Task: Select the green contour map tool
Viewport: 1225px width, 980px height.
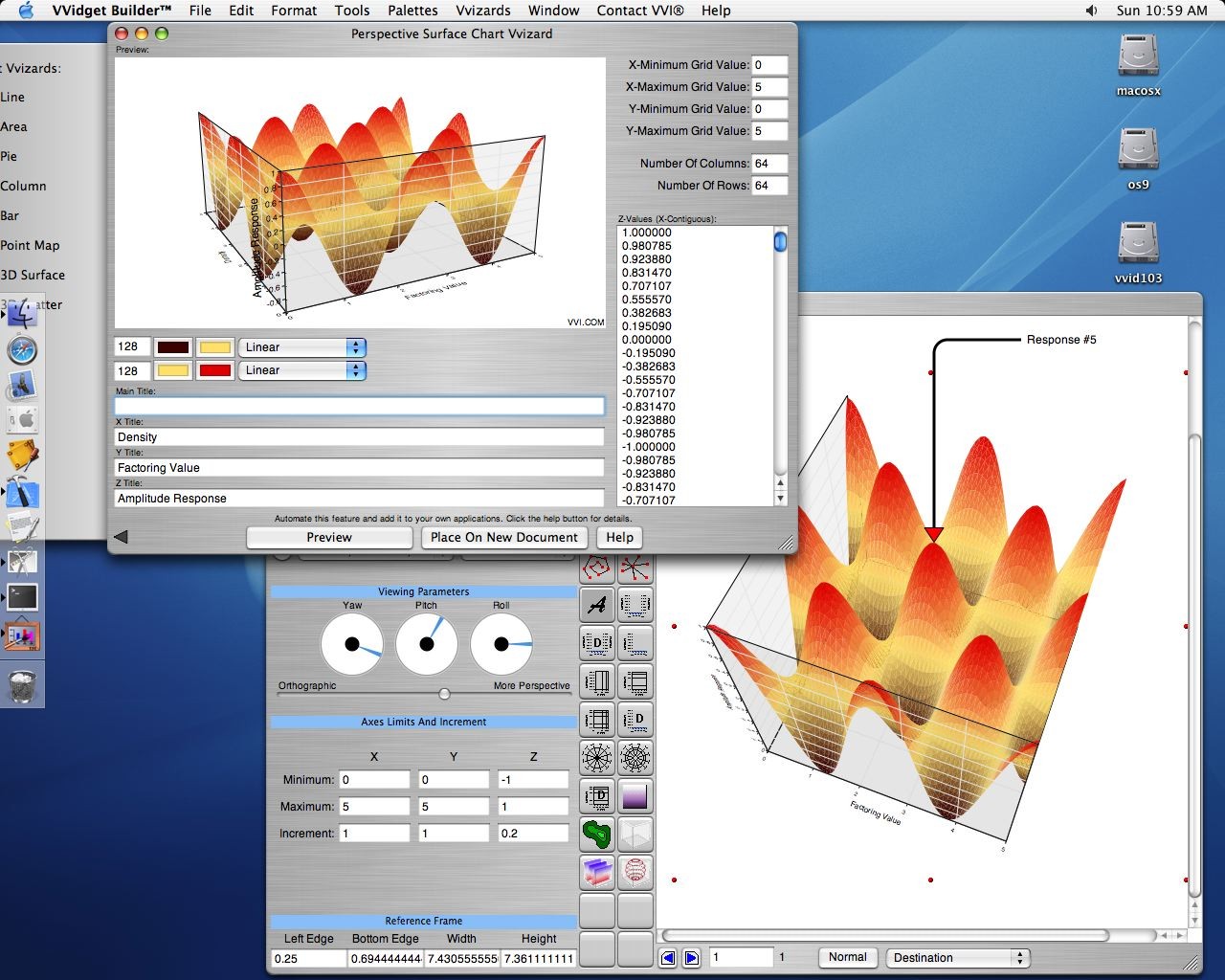Action: [597, 834]
